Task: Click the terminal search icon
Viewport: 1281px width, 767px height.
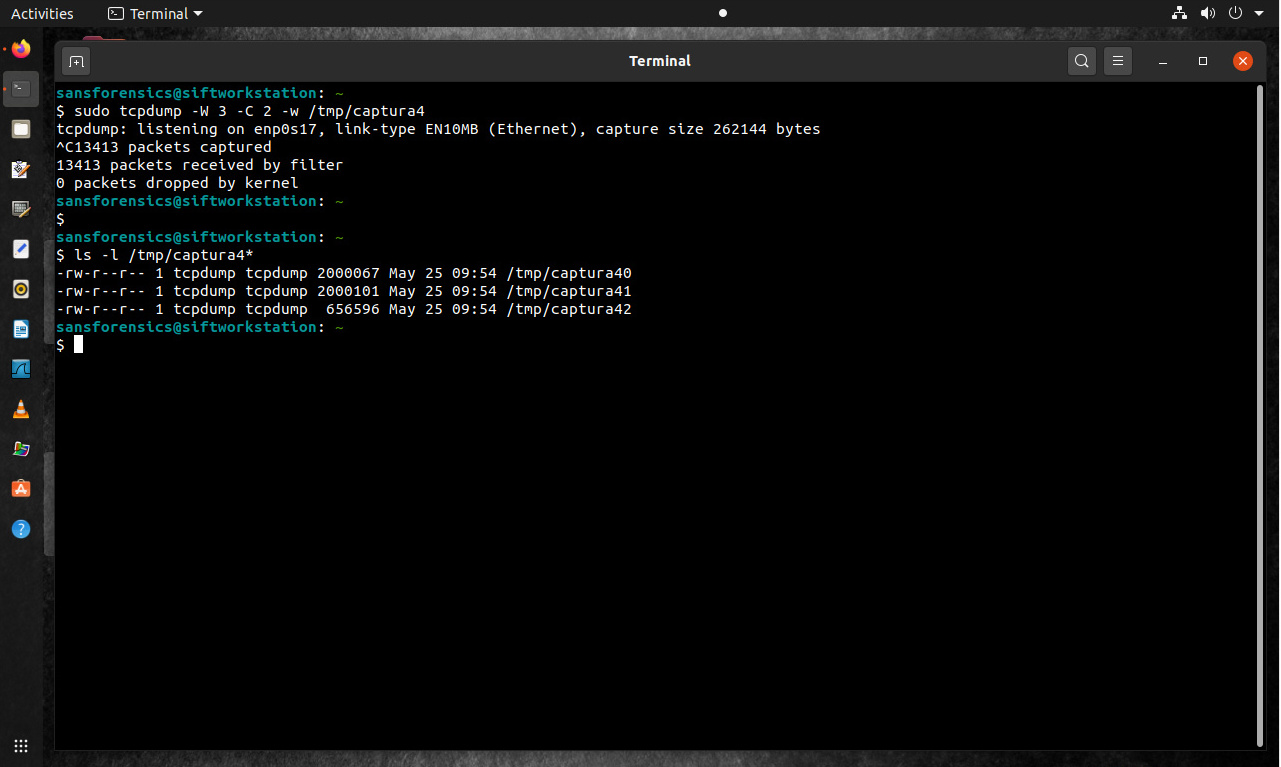Action: [1082, 61]
